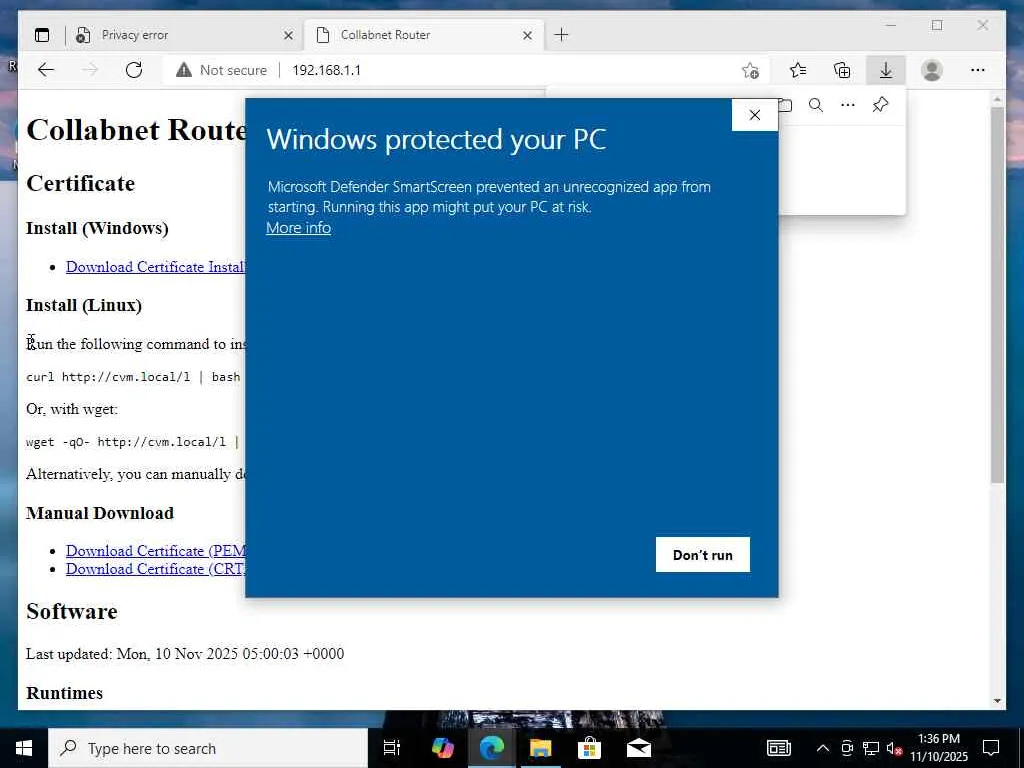The height and width of the screenshot is (768, 1024).
Task: Open Download Certificate Installer link
Action: tap(155, 266)
